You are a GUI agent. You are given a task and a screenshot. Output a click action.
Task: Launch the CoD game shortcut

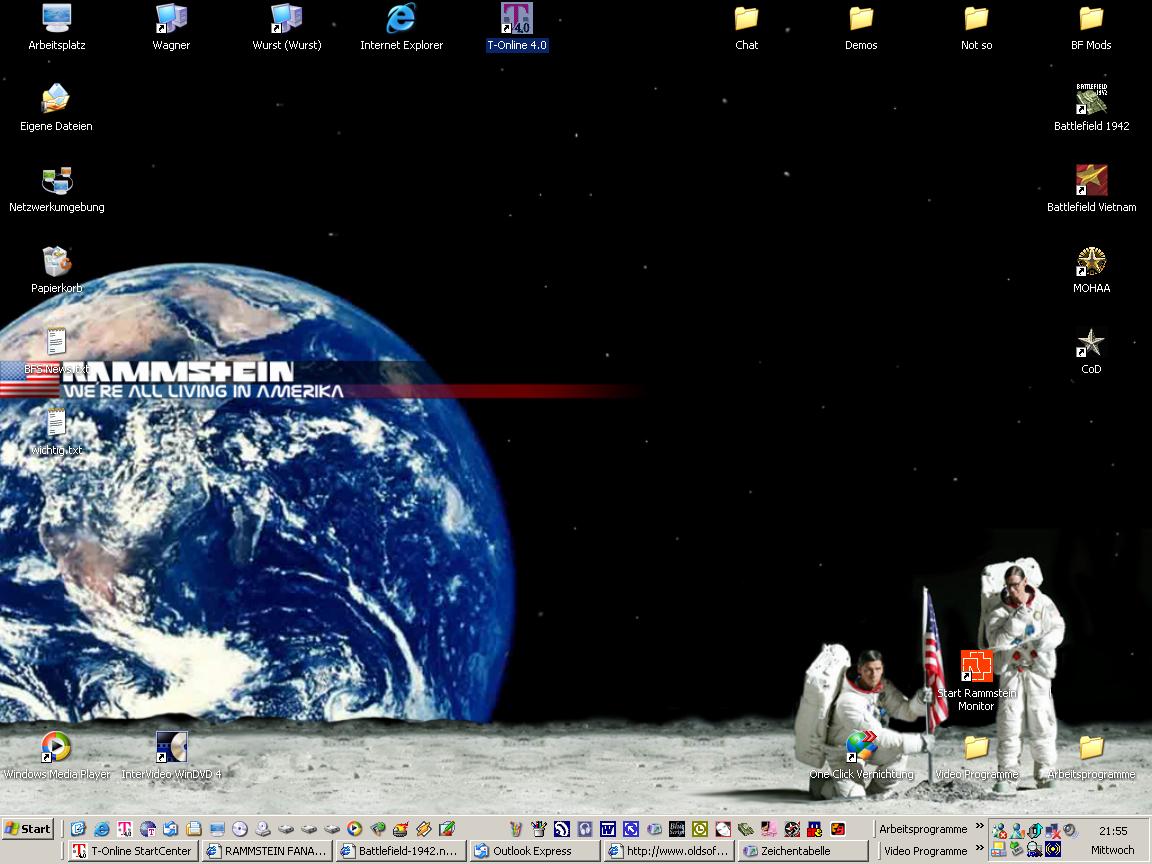coord(1091,351)
